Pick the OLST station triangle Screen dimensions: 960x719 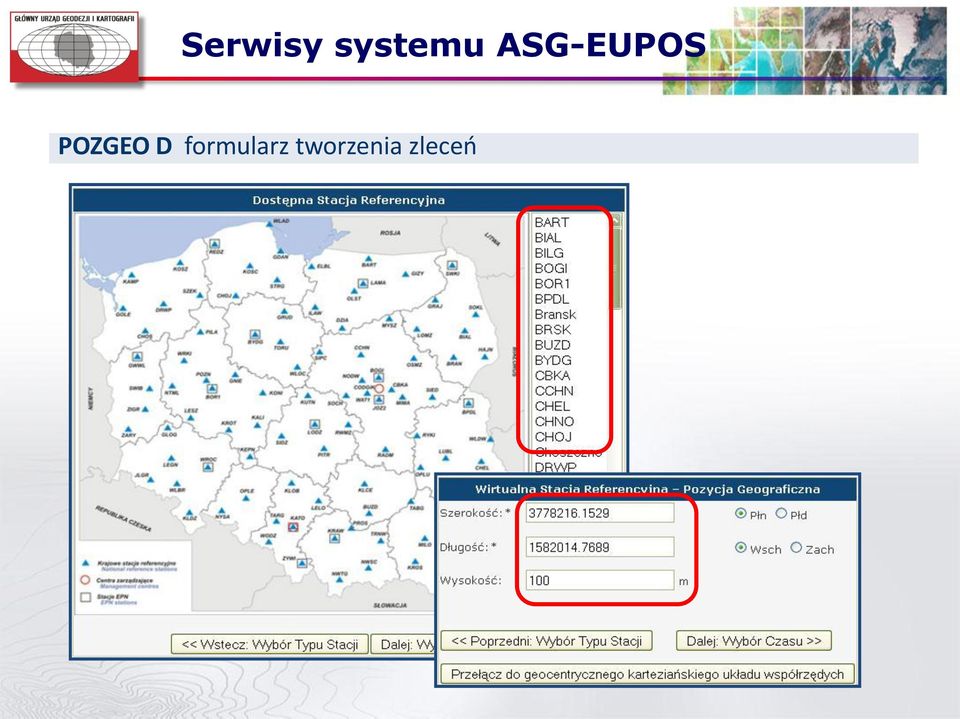coord(354,292)
